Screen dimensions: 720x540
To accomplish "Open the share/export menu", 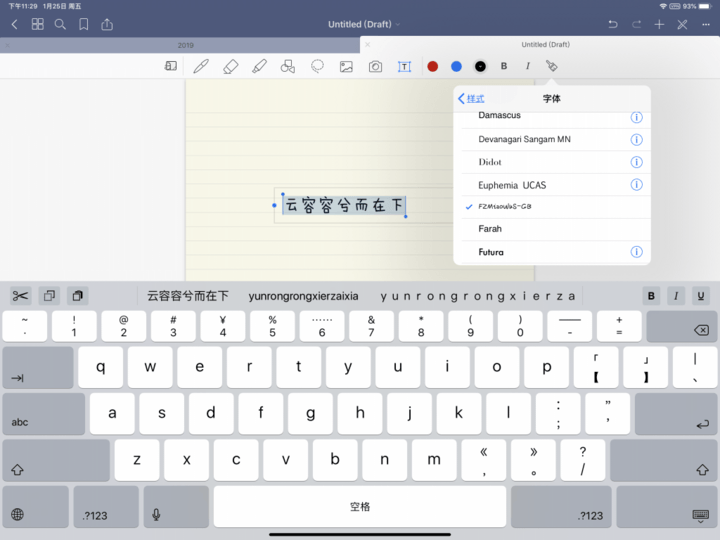I will (x=107, y=24).
